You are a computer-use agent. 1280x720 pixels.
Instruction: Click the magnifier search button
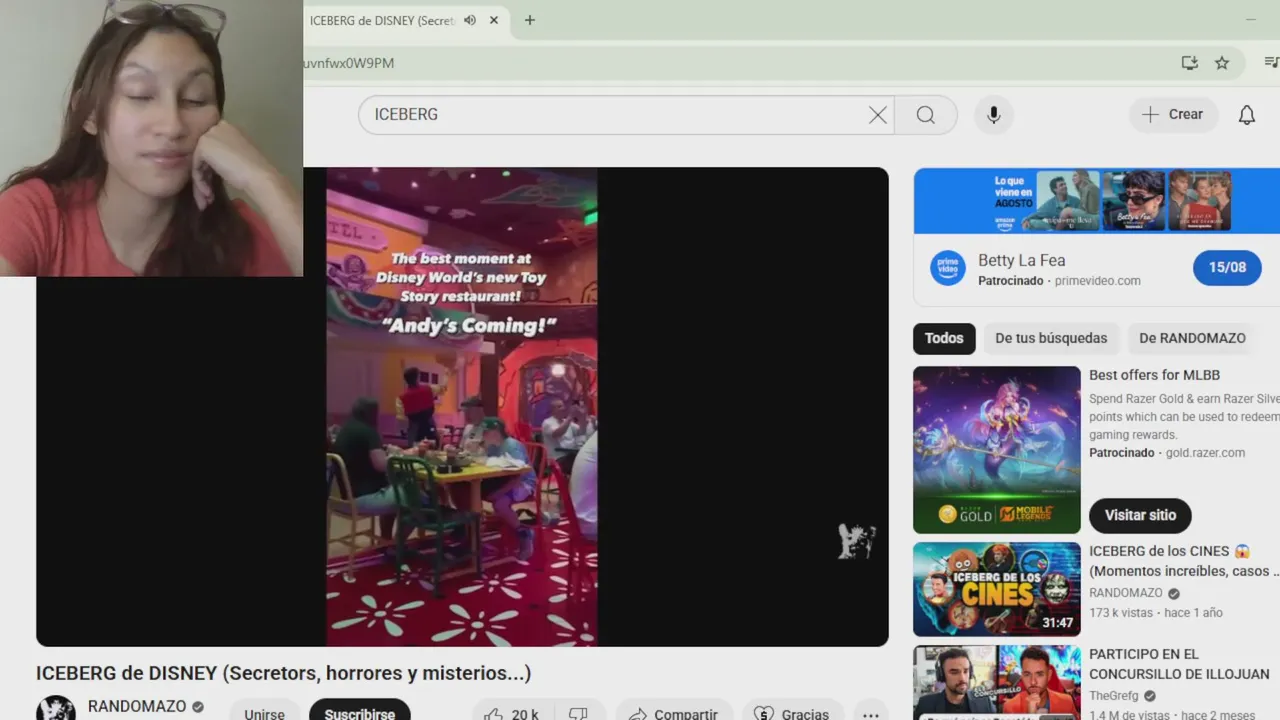tap(926, 115)
